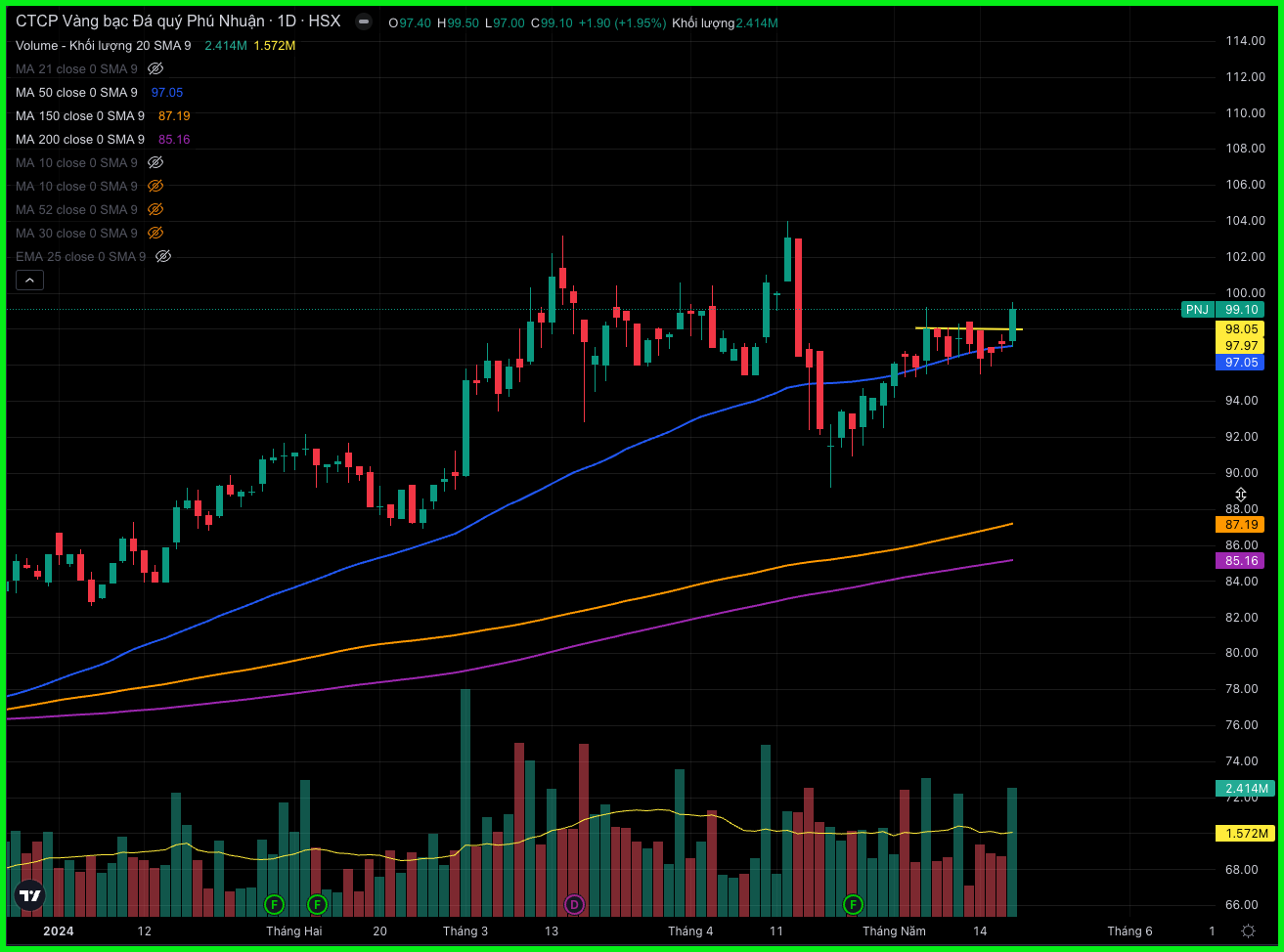
Task: Show the hidden MA 21 indicator via eye icon
Action: pyautogui.click(x=155, y=69)
